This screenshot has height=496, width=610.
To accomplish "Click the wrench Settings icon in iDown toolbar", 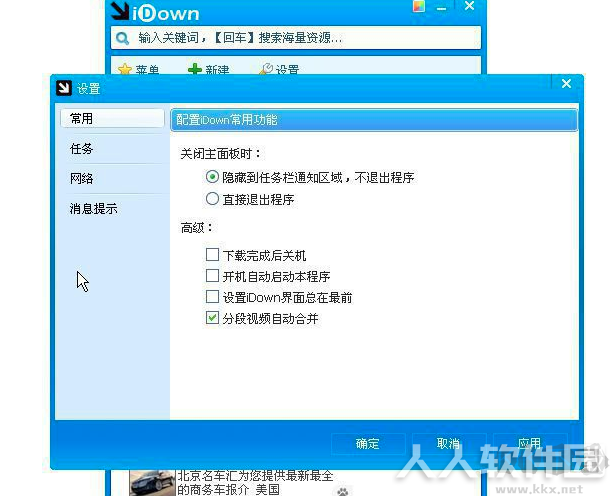I will pyautogui.click(x=266, y=68).
